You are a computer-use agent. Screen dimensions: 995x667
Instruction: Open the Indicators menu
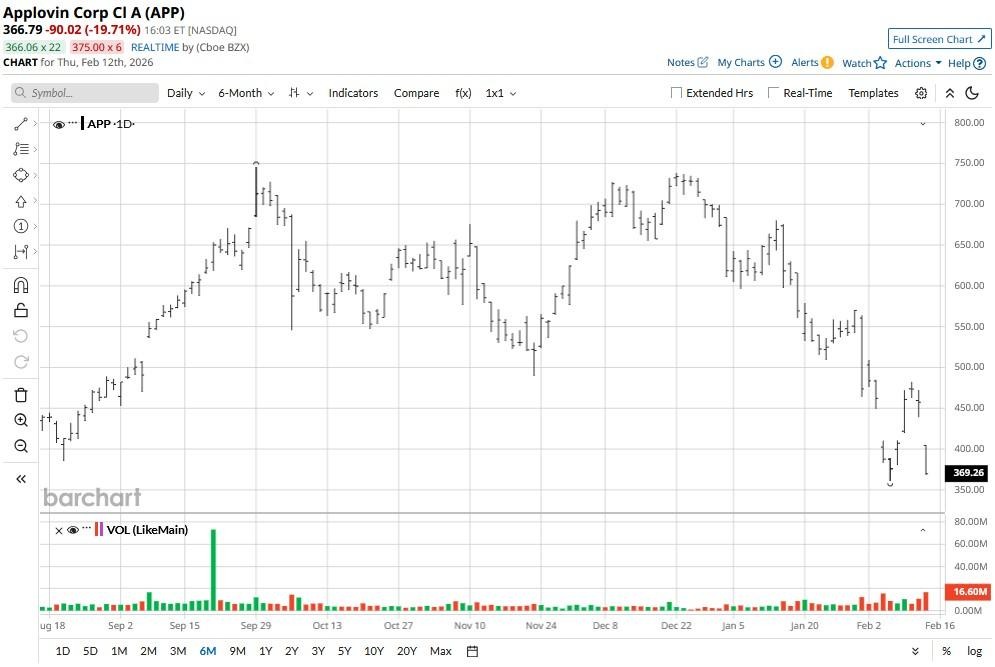pos(353,93)
